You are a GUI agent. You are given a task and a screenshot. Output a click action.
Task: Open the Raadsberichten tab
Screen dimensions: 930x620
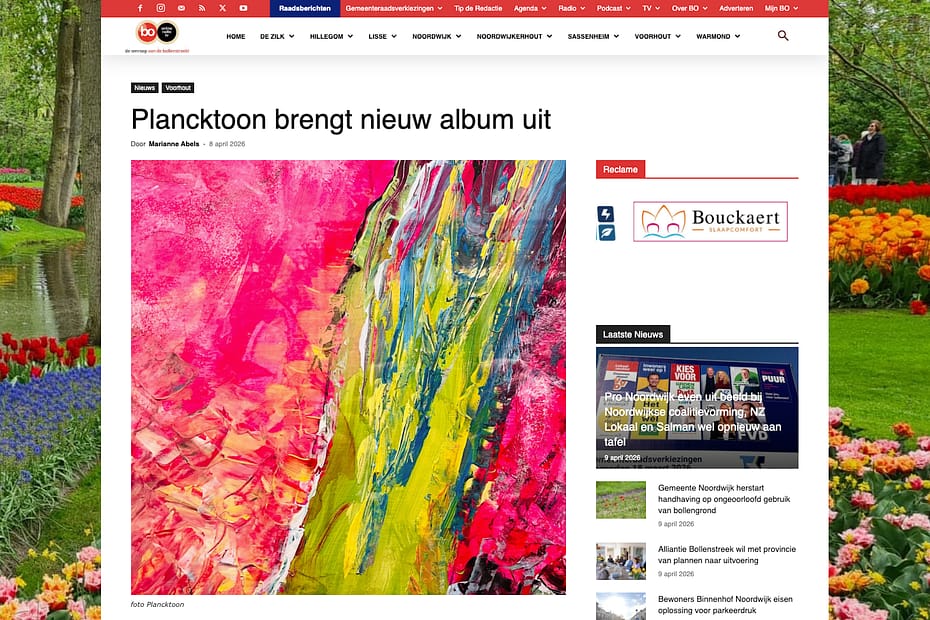[305, 8]
